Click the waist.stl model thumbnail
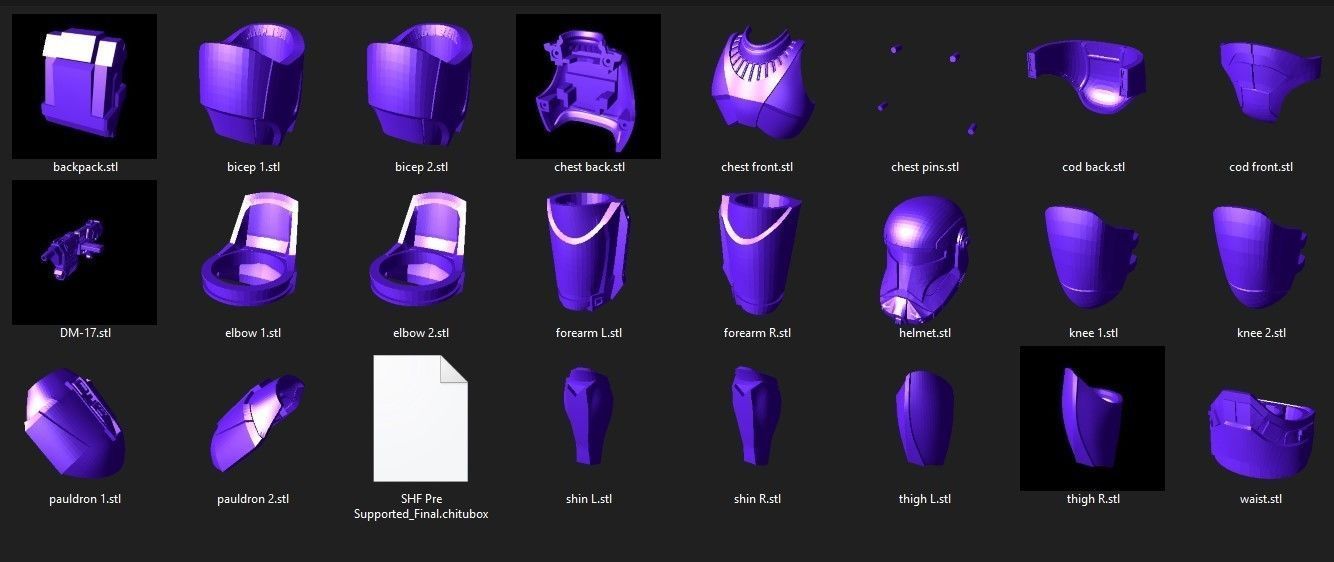Screen dimensions: 1334x562 coord(1261,432)
